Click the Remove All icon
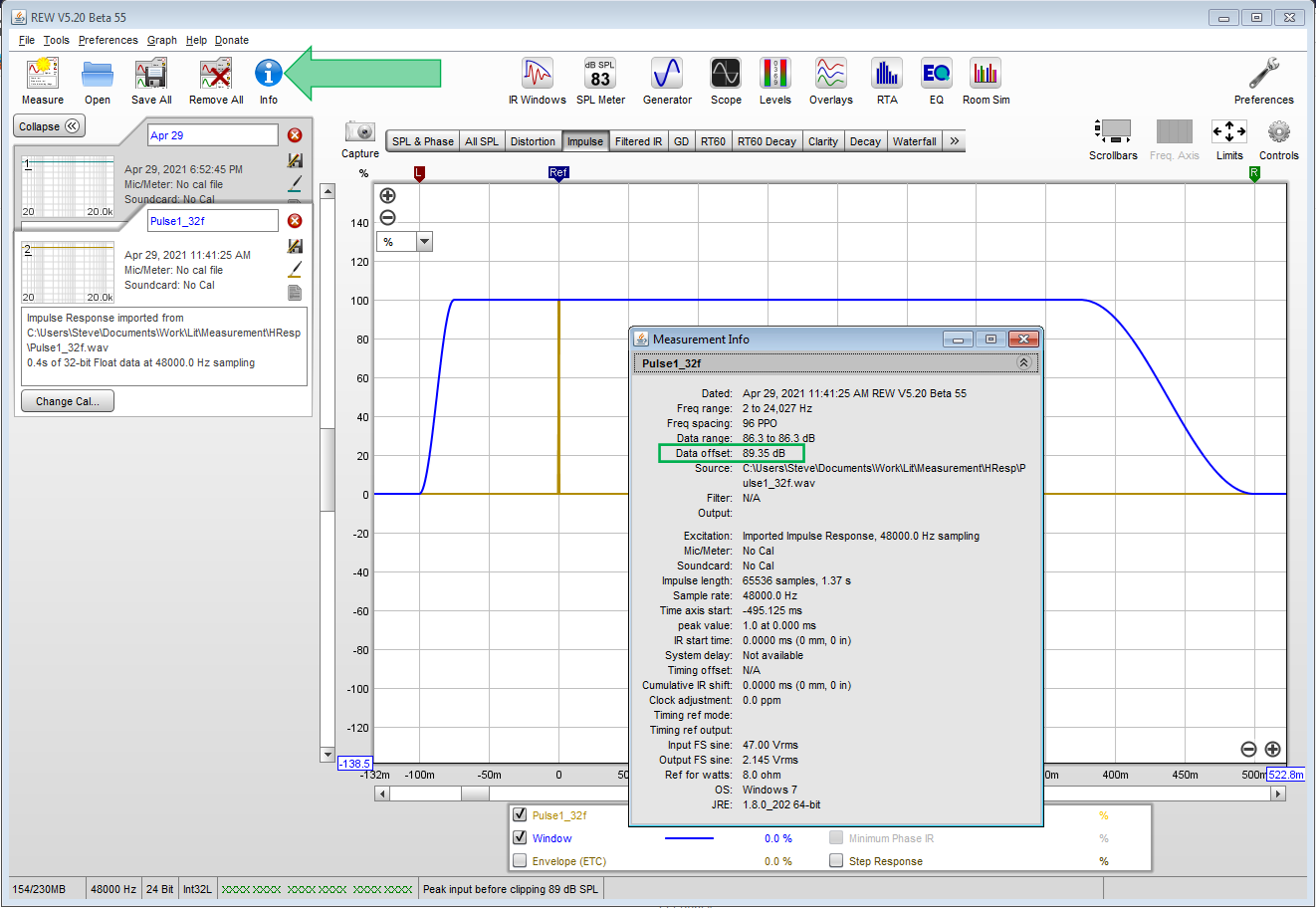 (x=216, y=74)
